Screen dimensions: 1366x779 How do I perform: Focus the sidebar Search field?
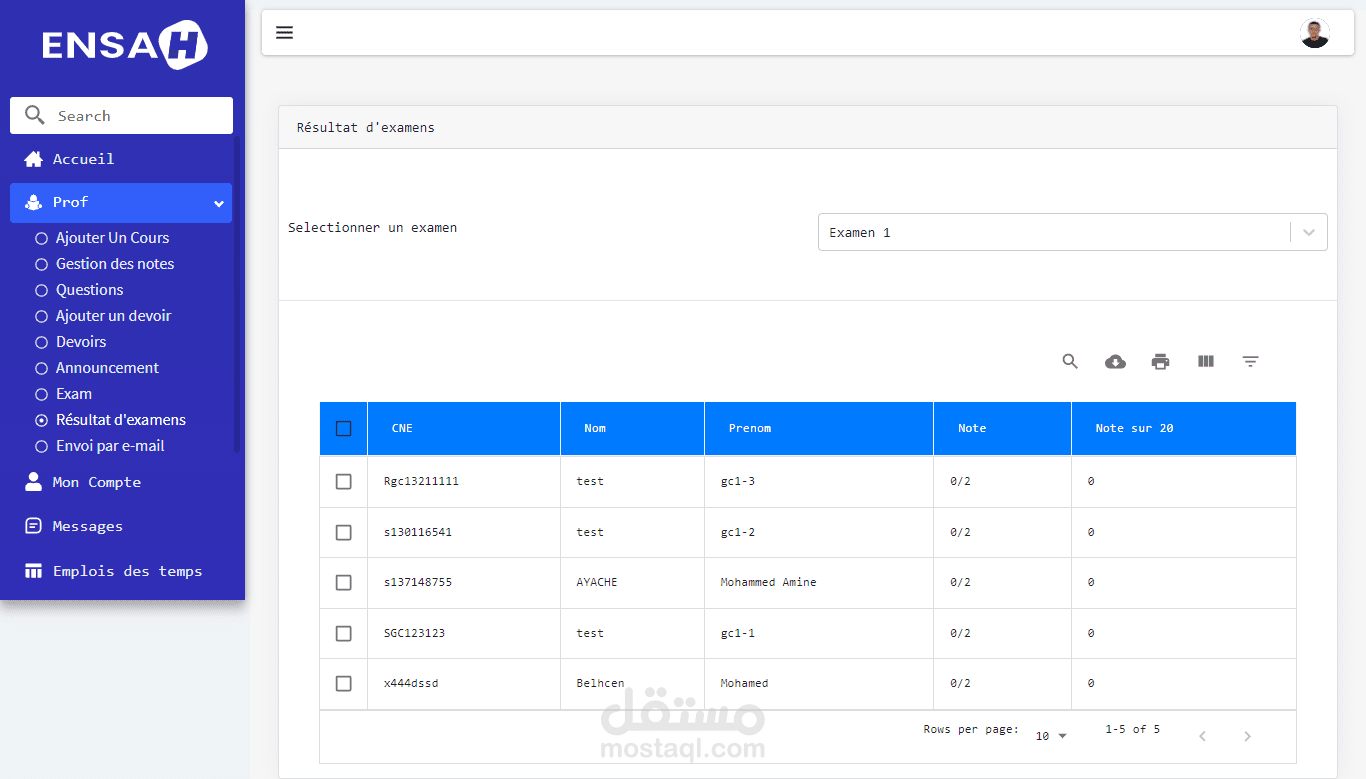click(121, 115)
